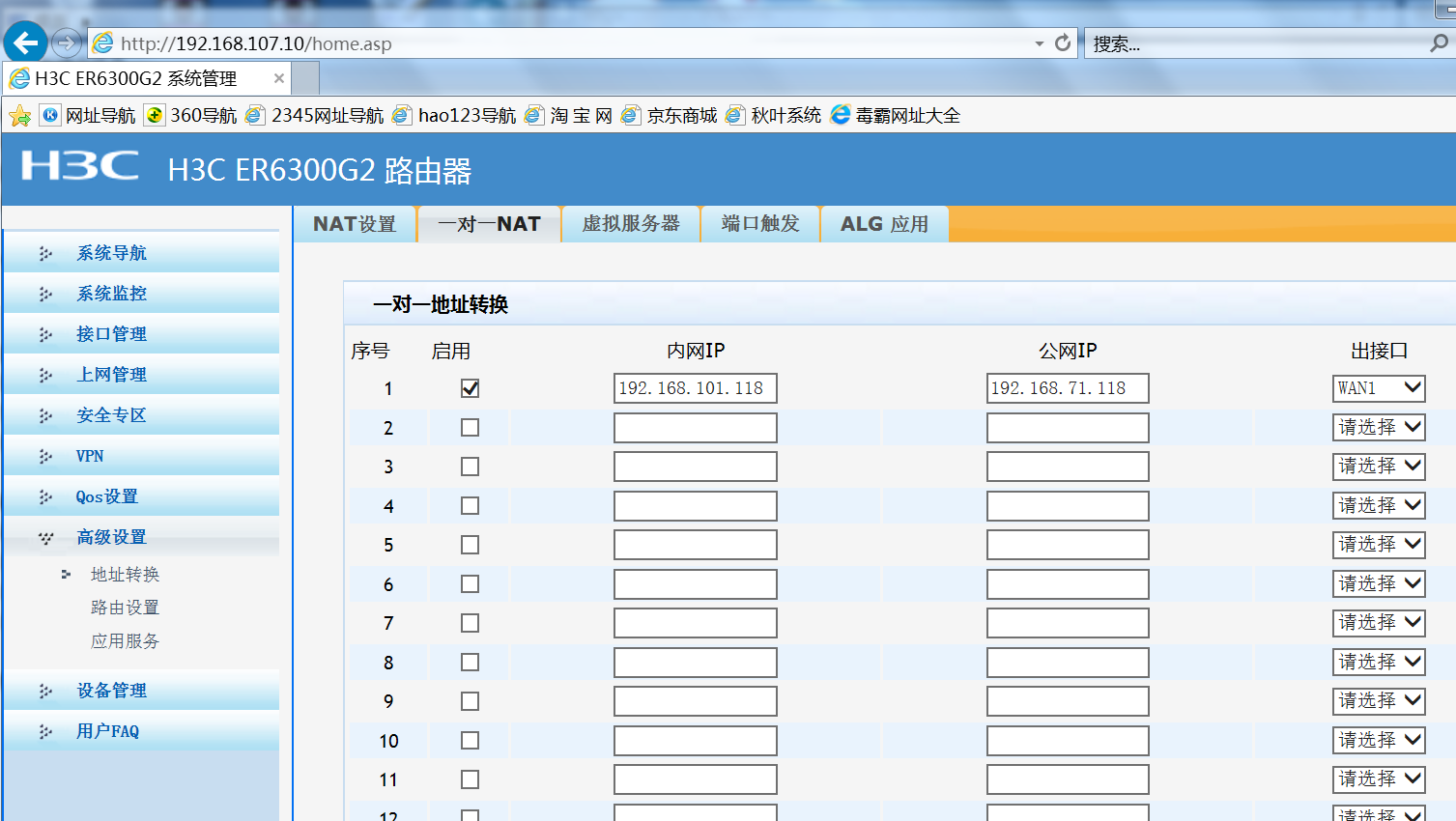Switch to the 一对一NAT tab
The height and width of the screenshot is (821, 1456).
pyautogui.click(x=489, y=224)
